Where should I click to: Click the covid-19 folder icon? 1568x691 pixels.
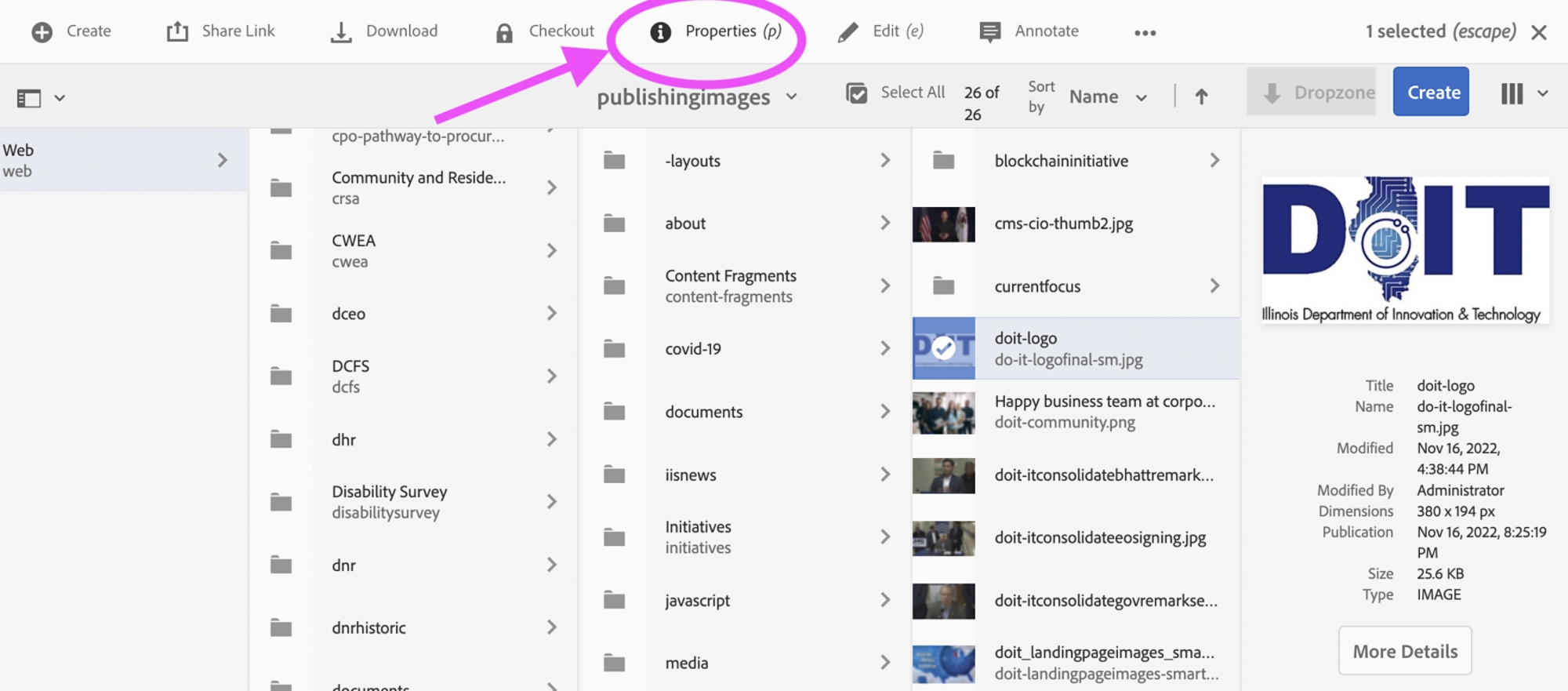[615, 349]
